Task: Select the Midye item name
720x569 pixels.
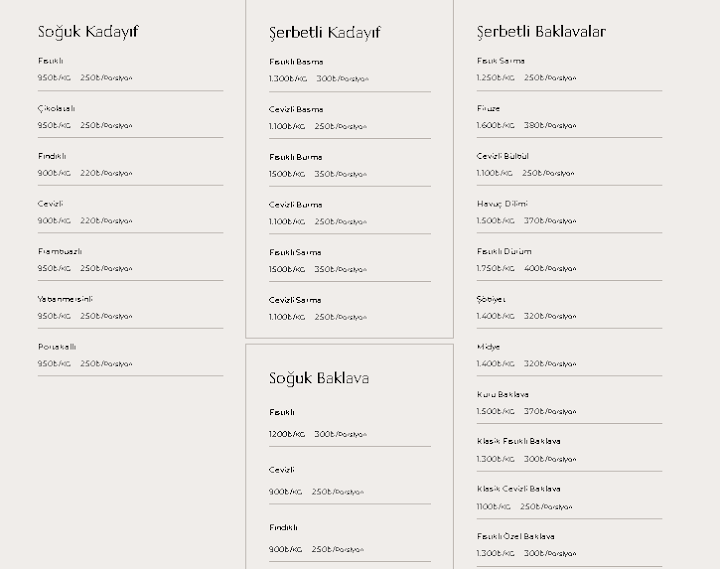Action: pyautogui.click(x=489, y=347)
